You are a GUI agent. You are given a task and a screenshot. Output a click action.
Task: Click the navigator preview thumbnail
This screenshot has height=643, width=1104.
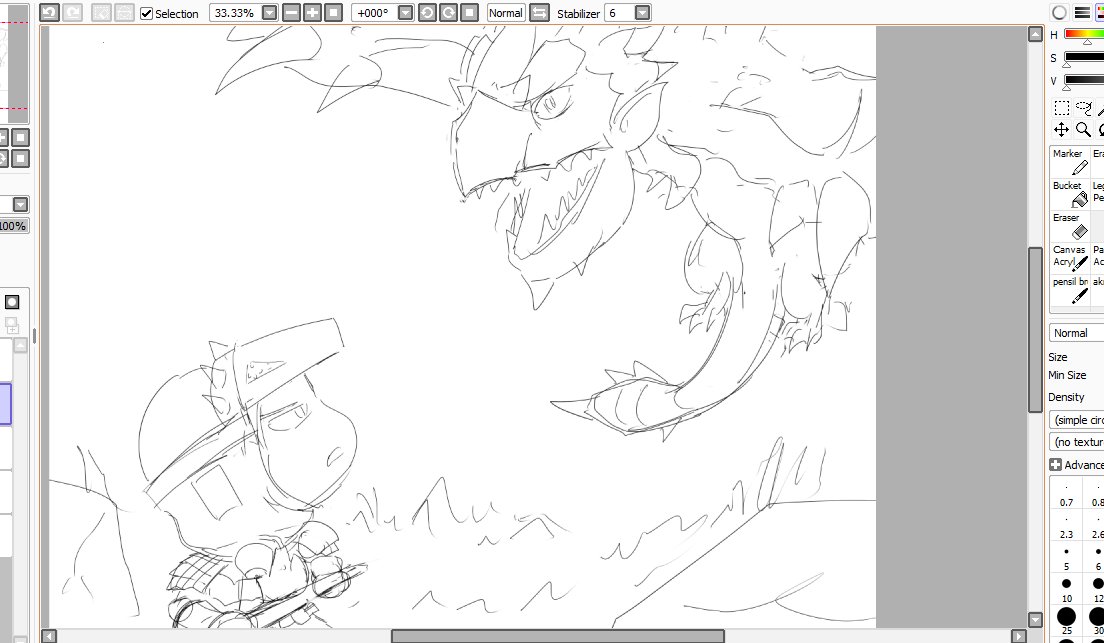point(14,63)
